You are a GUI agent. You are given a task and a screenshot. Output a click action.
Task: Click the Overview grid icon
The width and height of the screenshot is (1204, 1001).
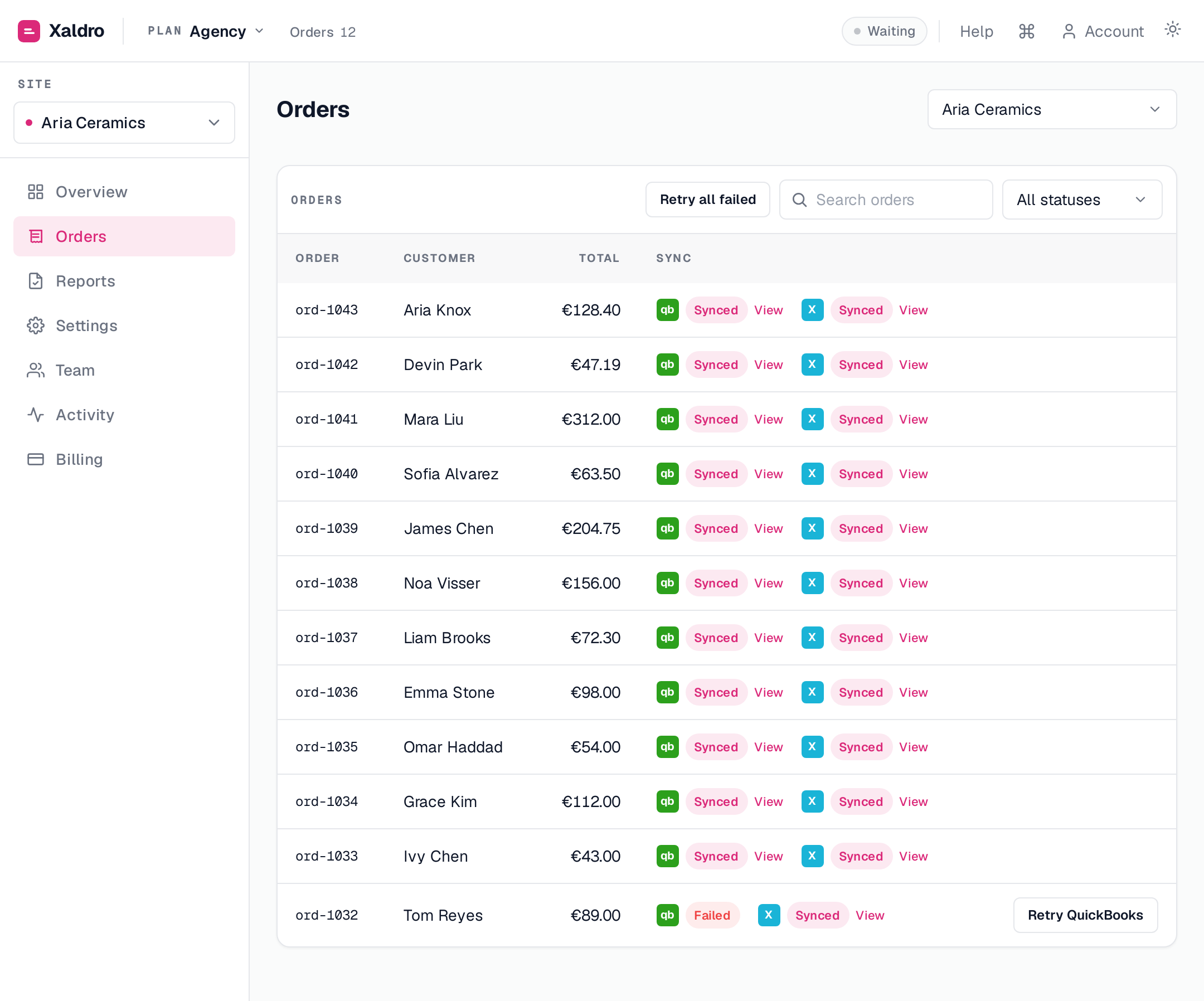coord(36,192)
